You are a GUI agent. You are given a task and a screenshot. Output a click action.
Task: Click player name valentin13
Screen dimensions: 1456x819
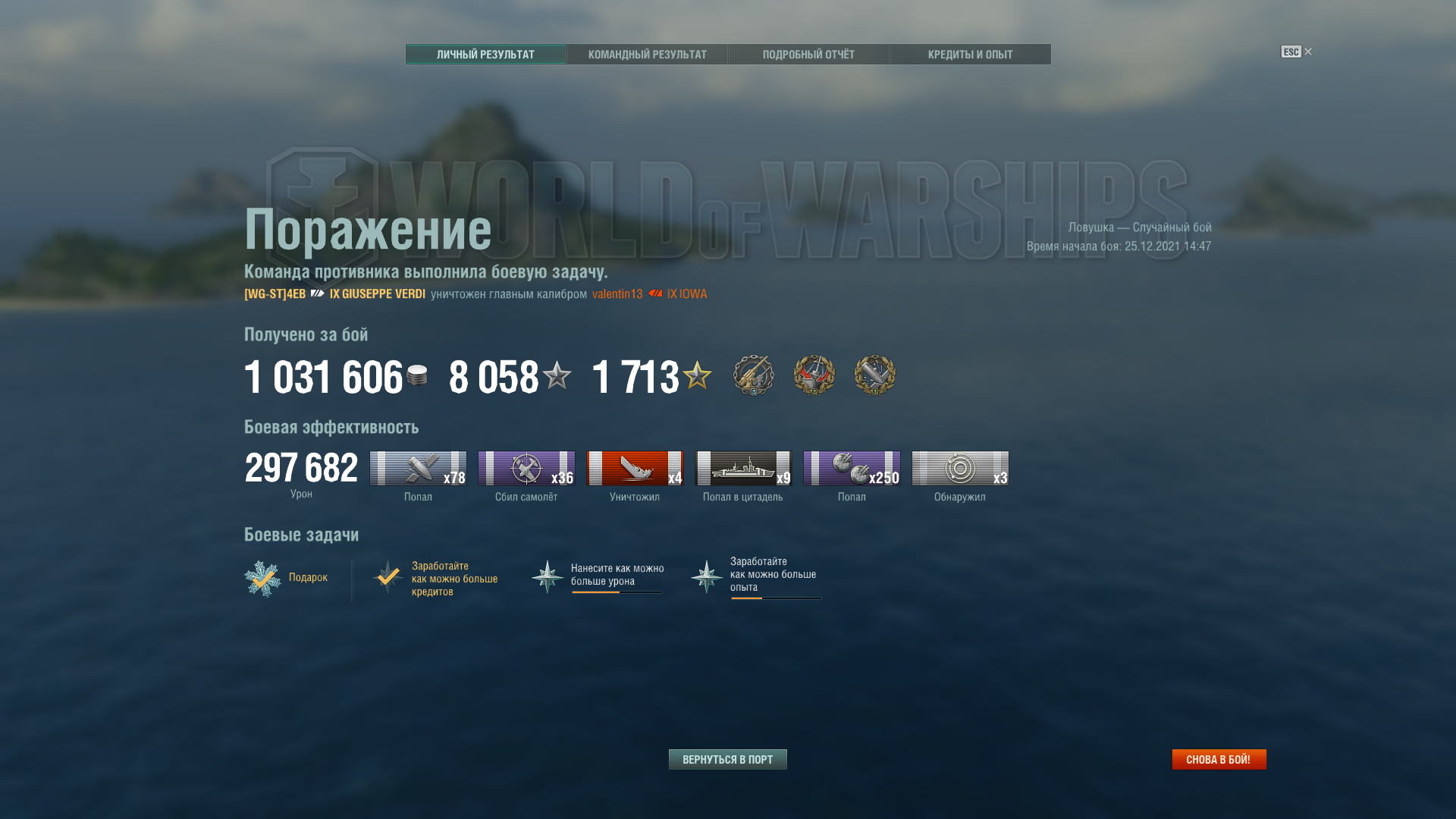click(617, 294)
